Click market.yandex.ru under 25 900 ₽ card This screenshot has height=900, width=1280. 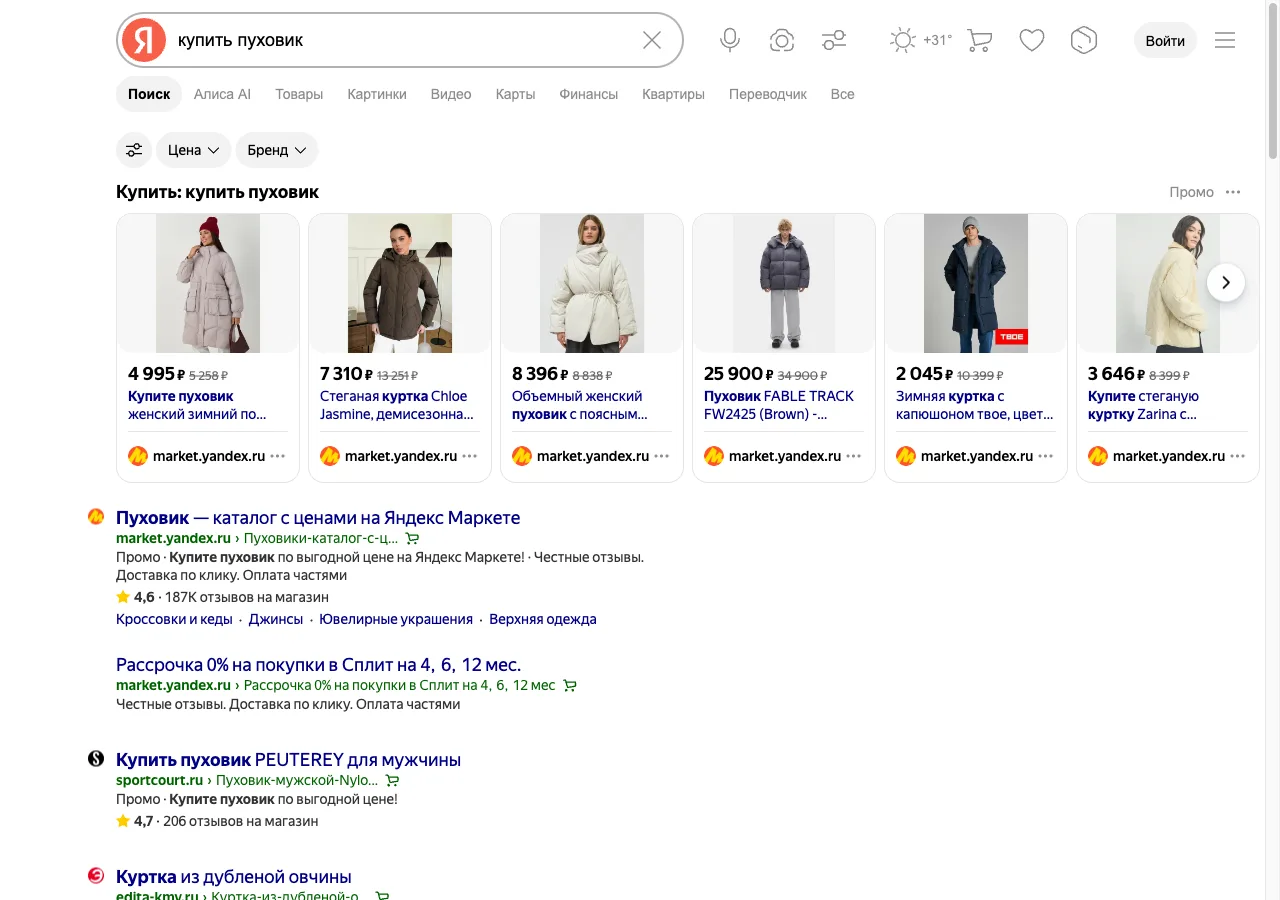click(x=785, y=456)
